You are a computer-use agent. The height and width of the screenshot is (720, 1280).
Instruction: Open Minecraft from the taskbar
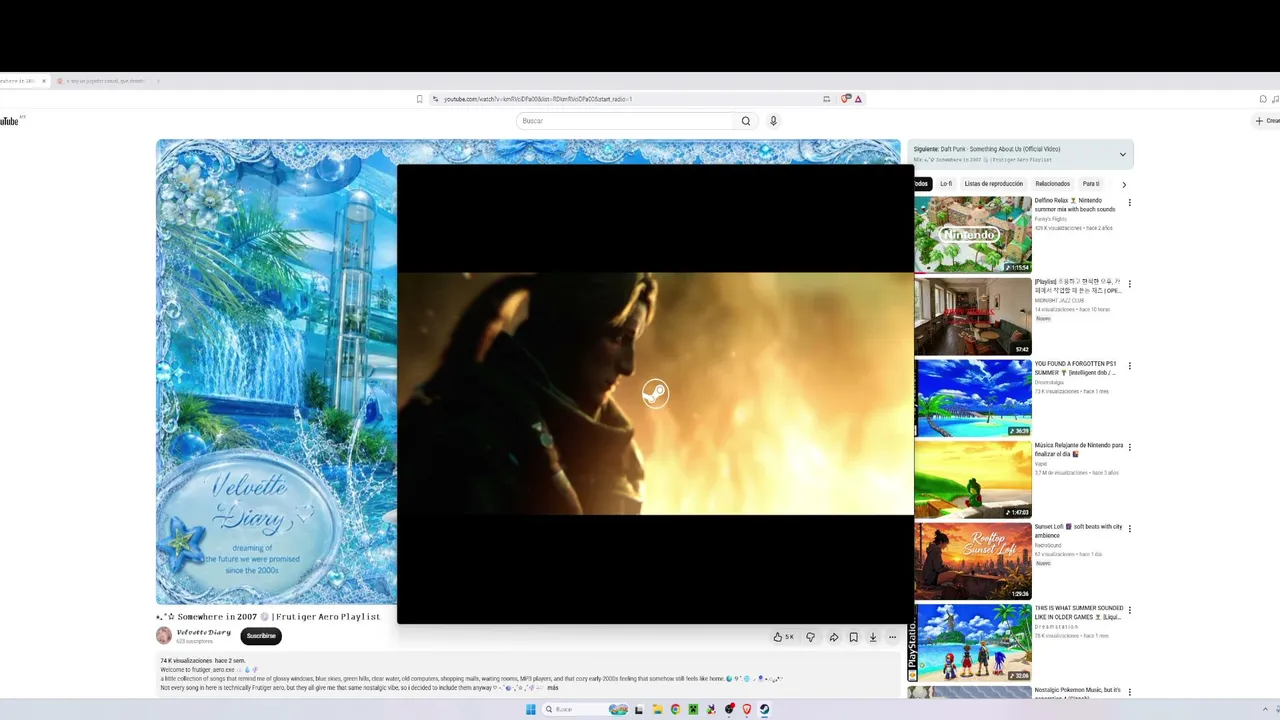click(x=692, y=710)
